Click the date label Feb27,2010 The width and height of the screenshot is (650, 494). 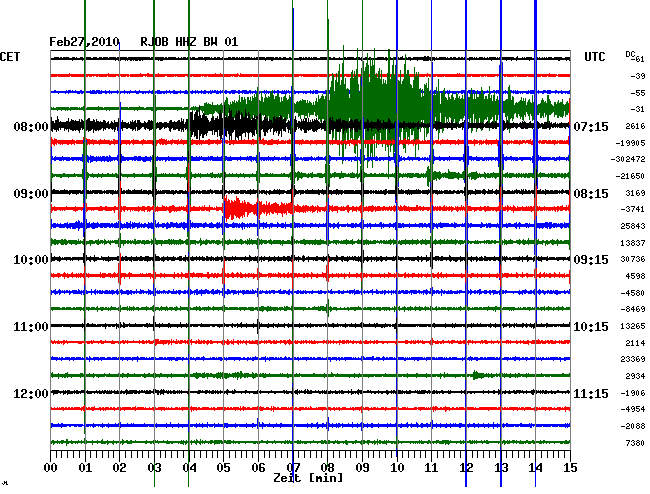pyautogui.click(x=84, y=42)
